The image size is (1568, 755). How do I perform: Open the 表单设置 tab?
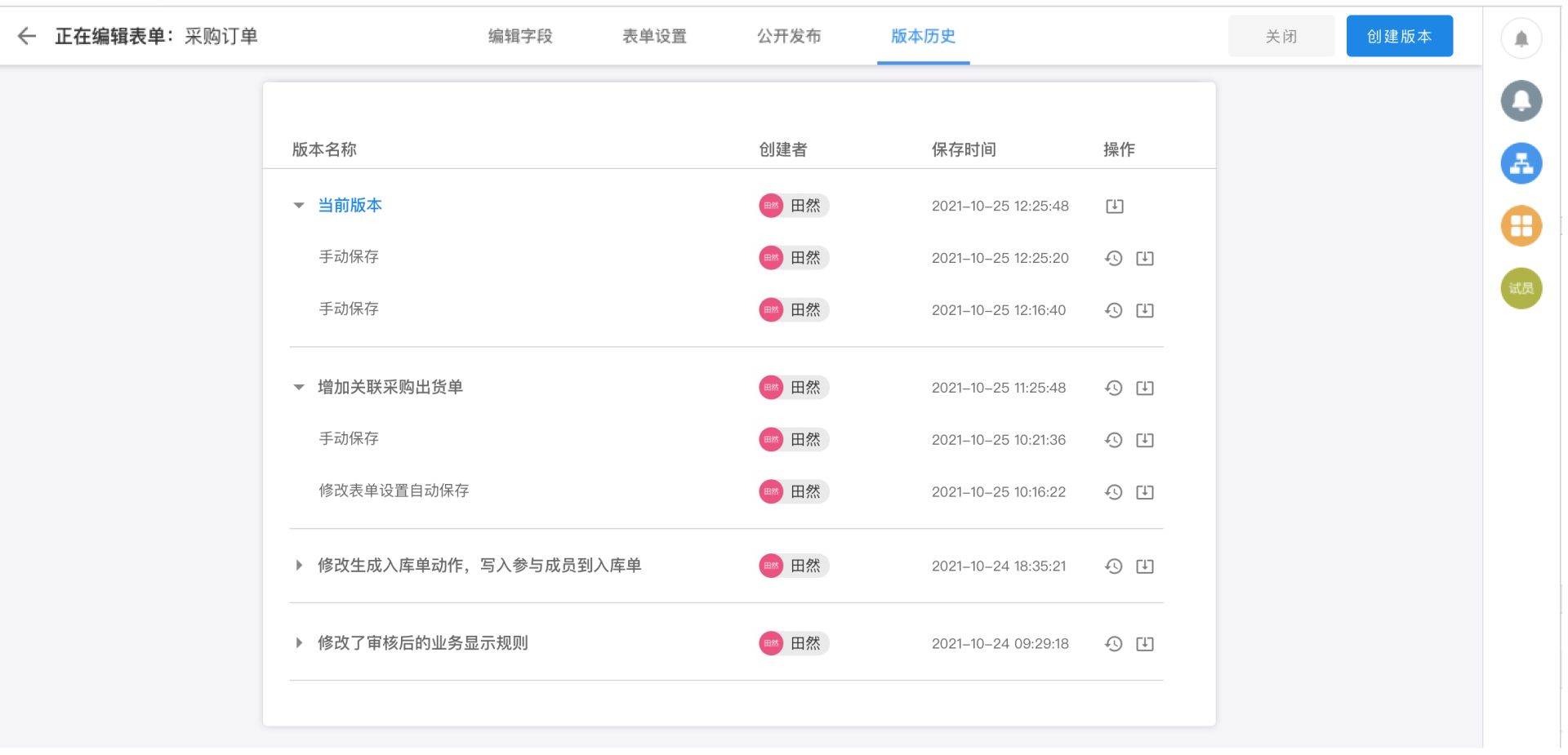654,37
